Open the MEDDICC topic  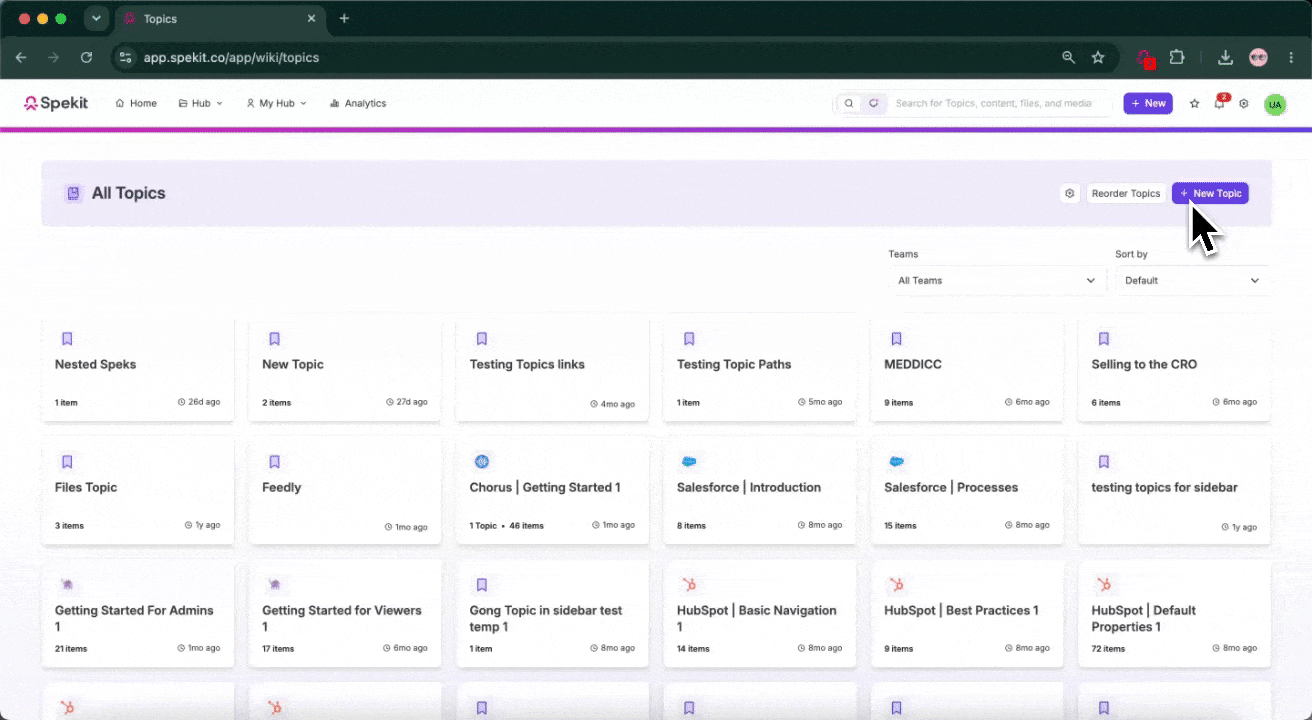coord(967,369)
